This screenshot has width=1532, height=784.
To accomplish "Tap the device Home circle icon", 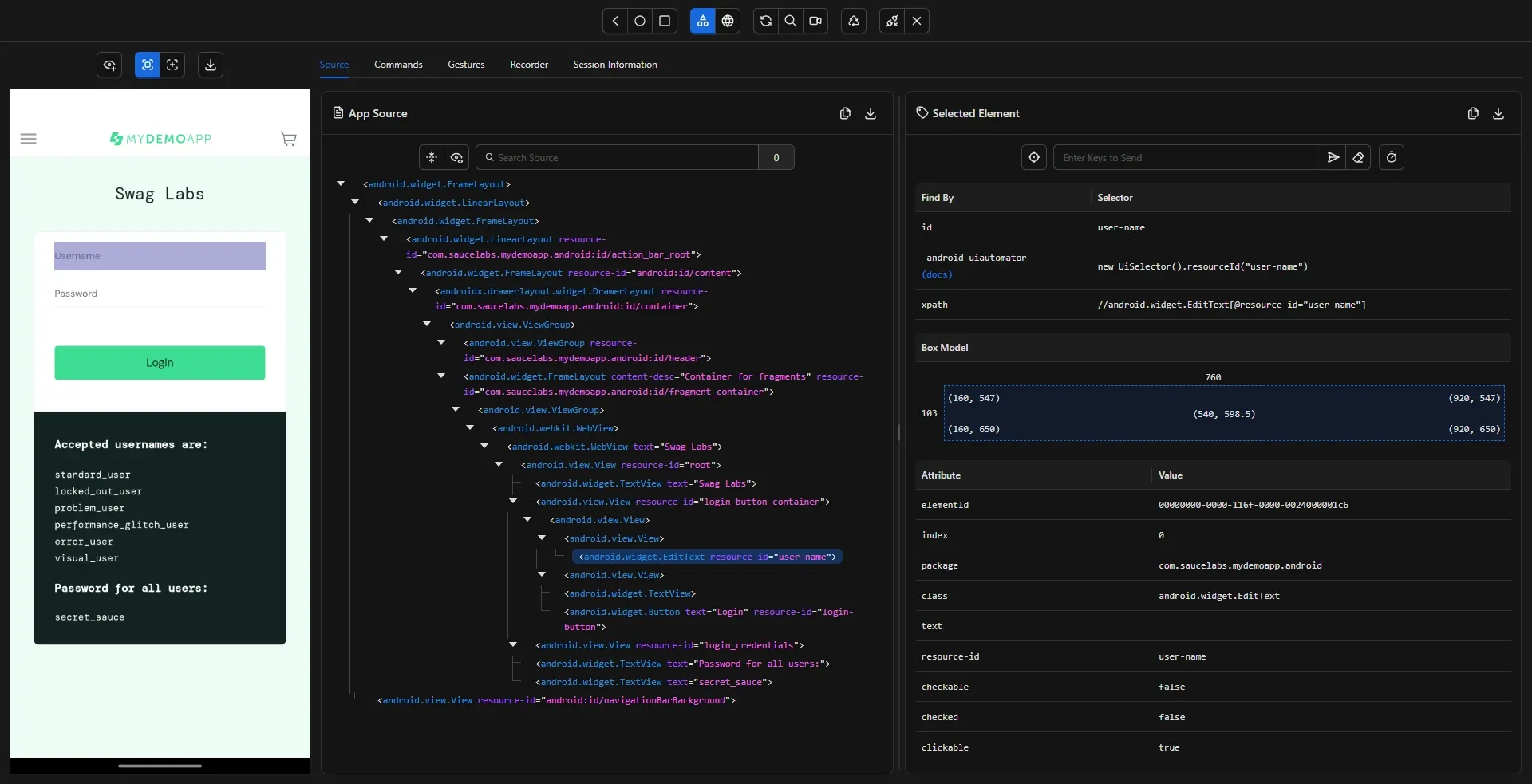I will [640, 21].
